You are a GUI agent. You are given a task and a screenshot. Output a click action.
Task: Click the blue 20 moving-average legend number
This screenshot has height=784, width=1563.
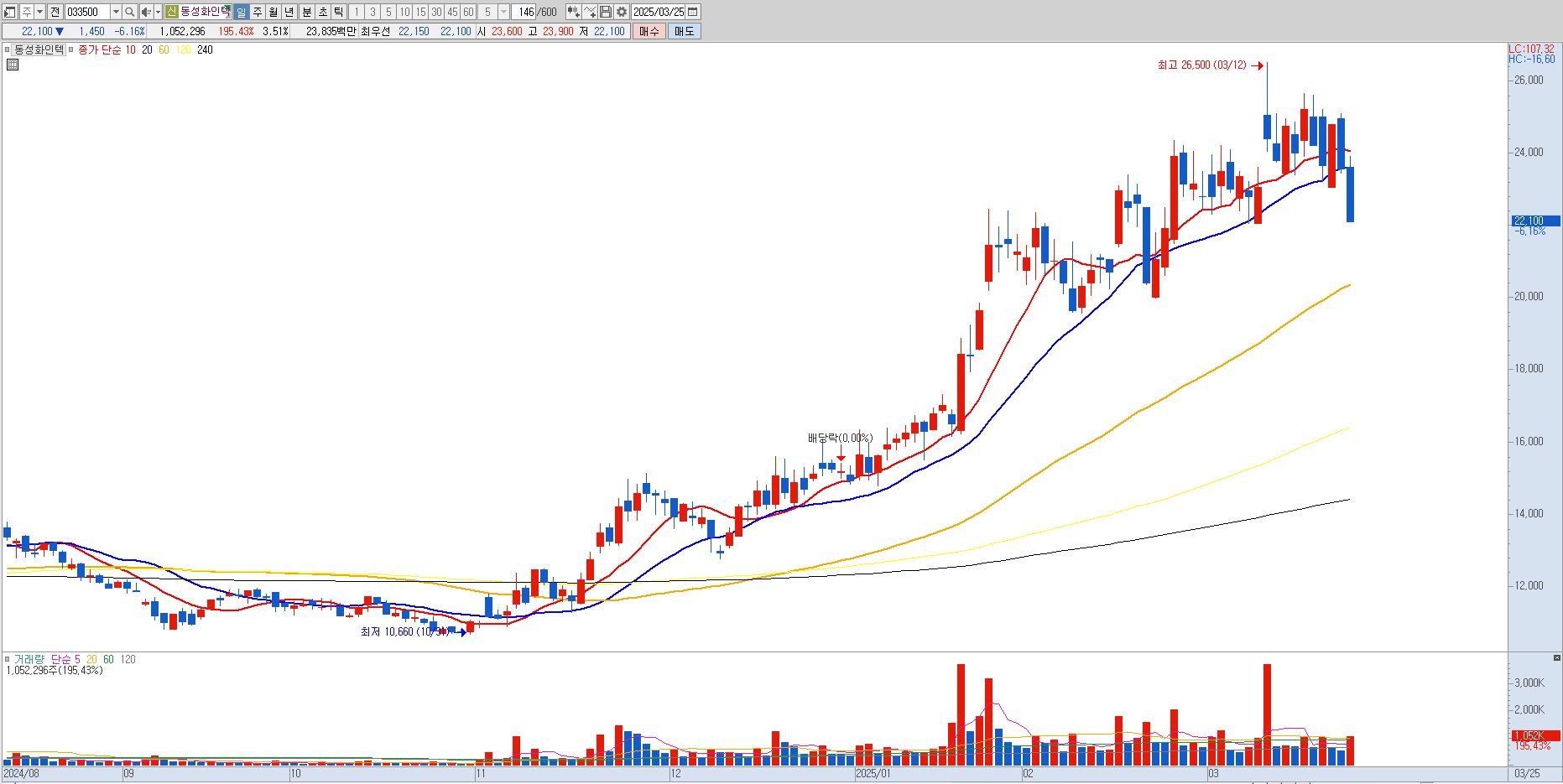[x=147, y=50]
